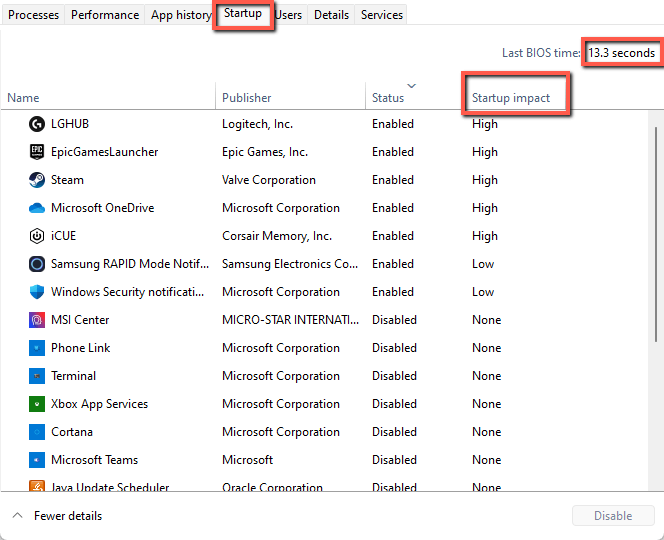This screenshot has width=664, height=540.
Task: Select the Xbox App Services entry name
Action: pos(100,403)
